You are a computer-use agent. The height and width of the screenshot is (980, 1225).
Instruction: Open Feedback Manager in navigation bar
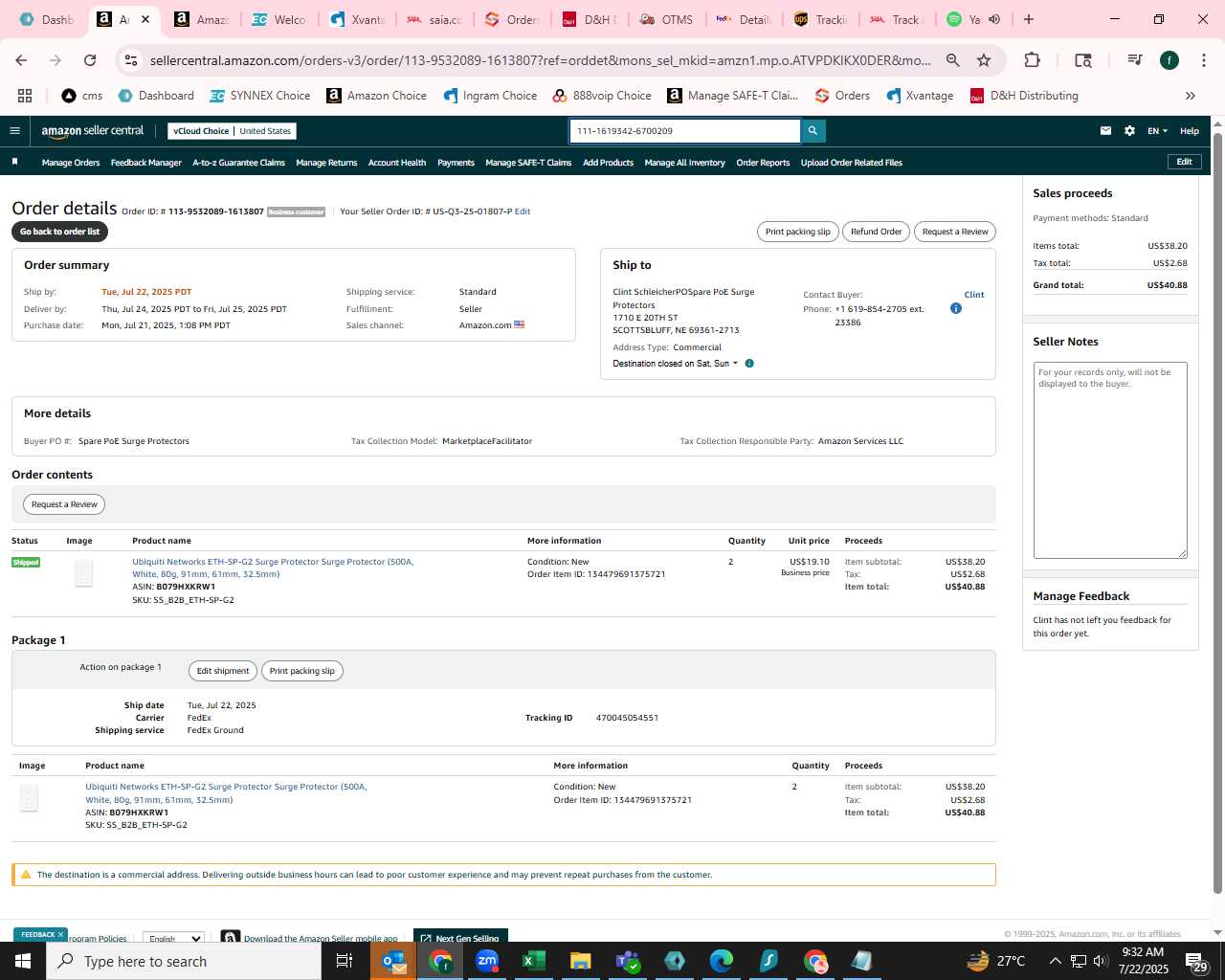(146, 163)
